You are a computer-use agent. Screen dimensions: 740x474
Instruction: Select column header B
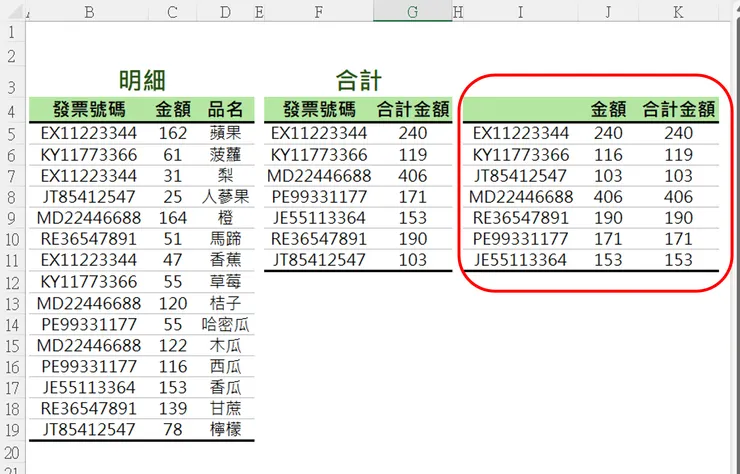[x=89, y=11]
